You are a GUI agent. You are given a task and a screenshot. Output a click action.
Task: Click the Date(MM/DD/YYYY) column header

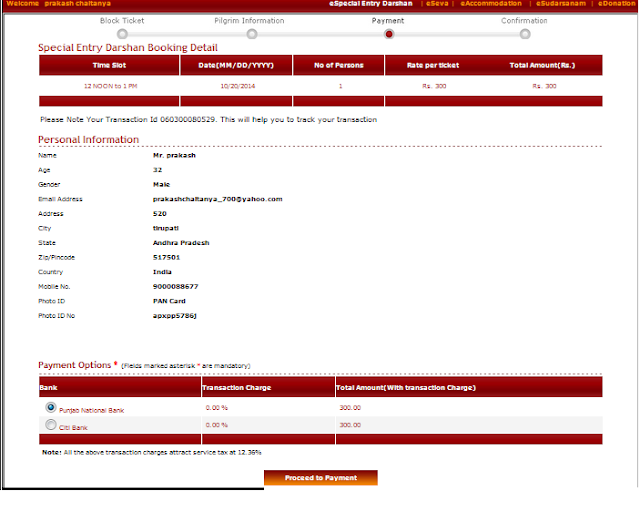236,65
